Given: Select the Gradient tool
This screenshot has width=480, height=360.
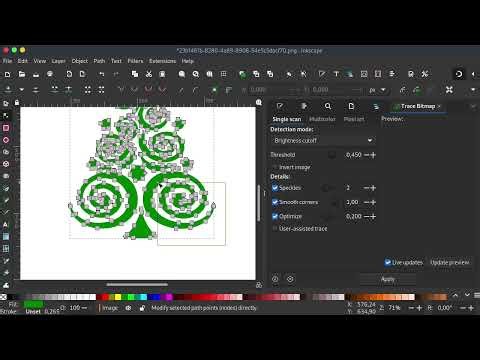Looking at the screenshot, I should (6, 237).
